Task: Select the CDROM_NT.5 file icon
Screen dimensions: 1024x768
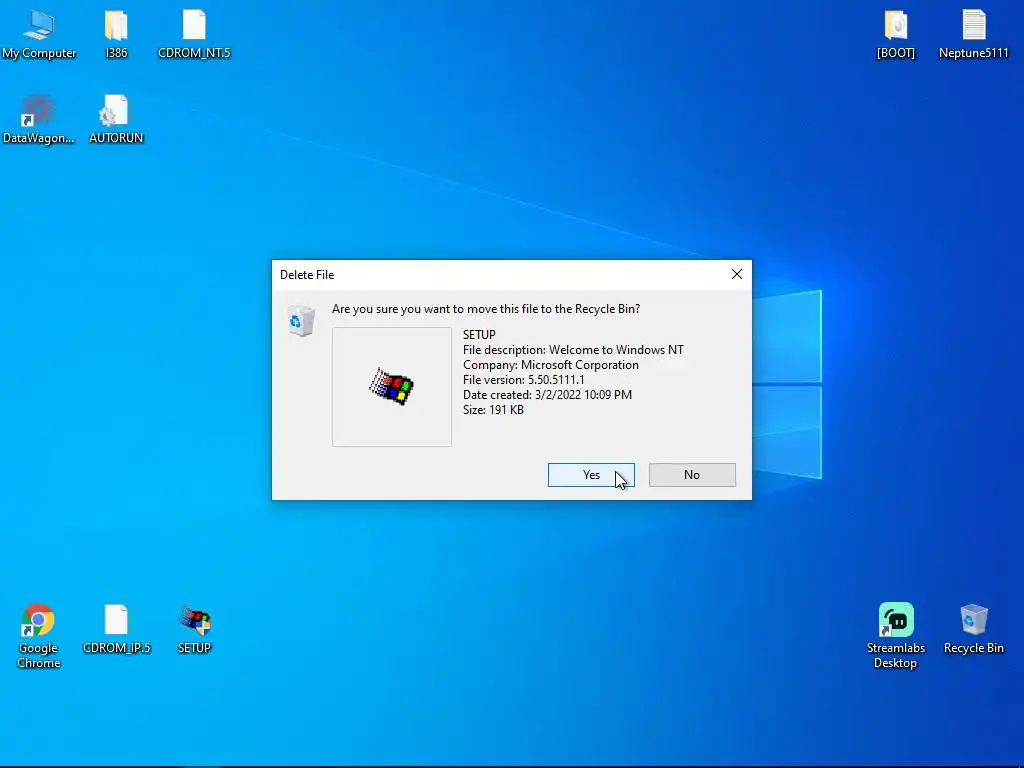Action: pos(194,34)
